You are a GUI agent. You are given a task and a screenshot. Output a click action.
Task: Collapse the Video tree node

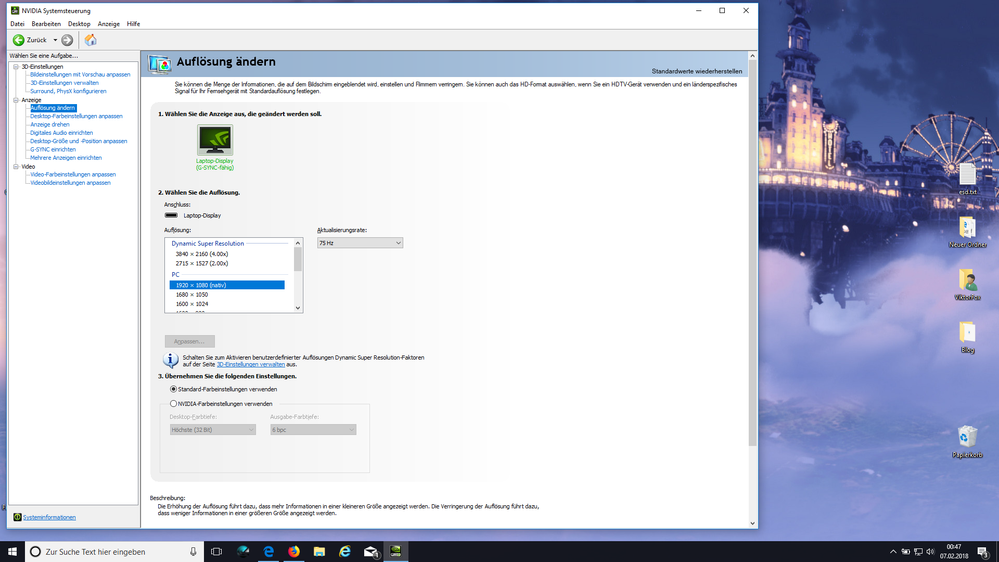16,166
